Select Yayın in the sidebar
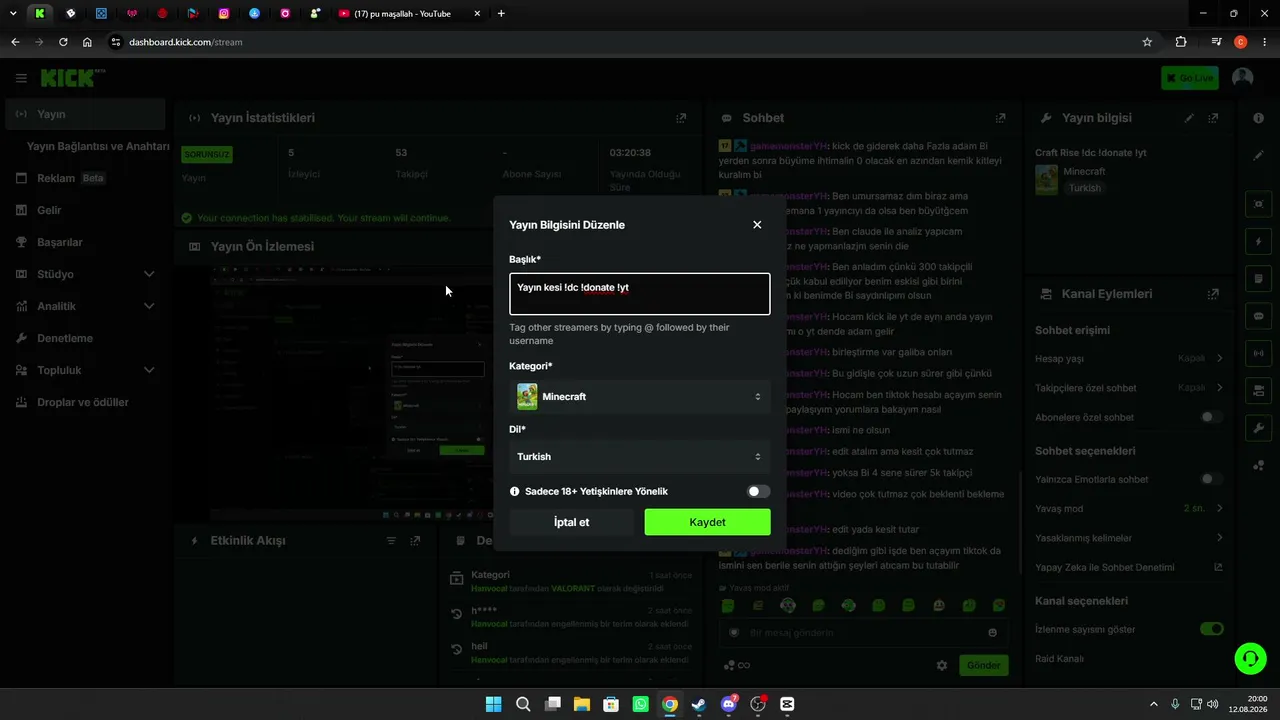The height and width of the screenshot is (720, 1280). pos(85,114)
